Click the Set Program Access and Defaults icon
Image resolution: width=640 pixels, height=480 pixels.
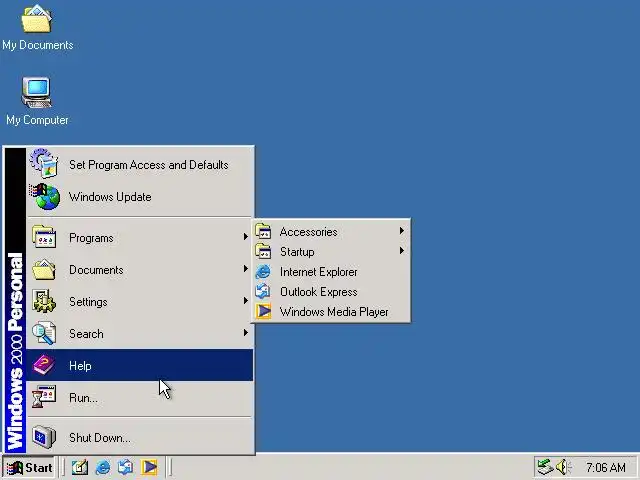tap(44, 163)
